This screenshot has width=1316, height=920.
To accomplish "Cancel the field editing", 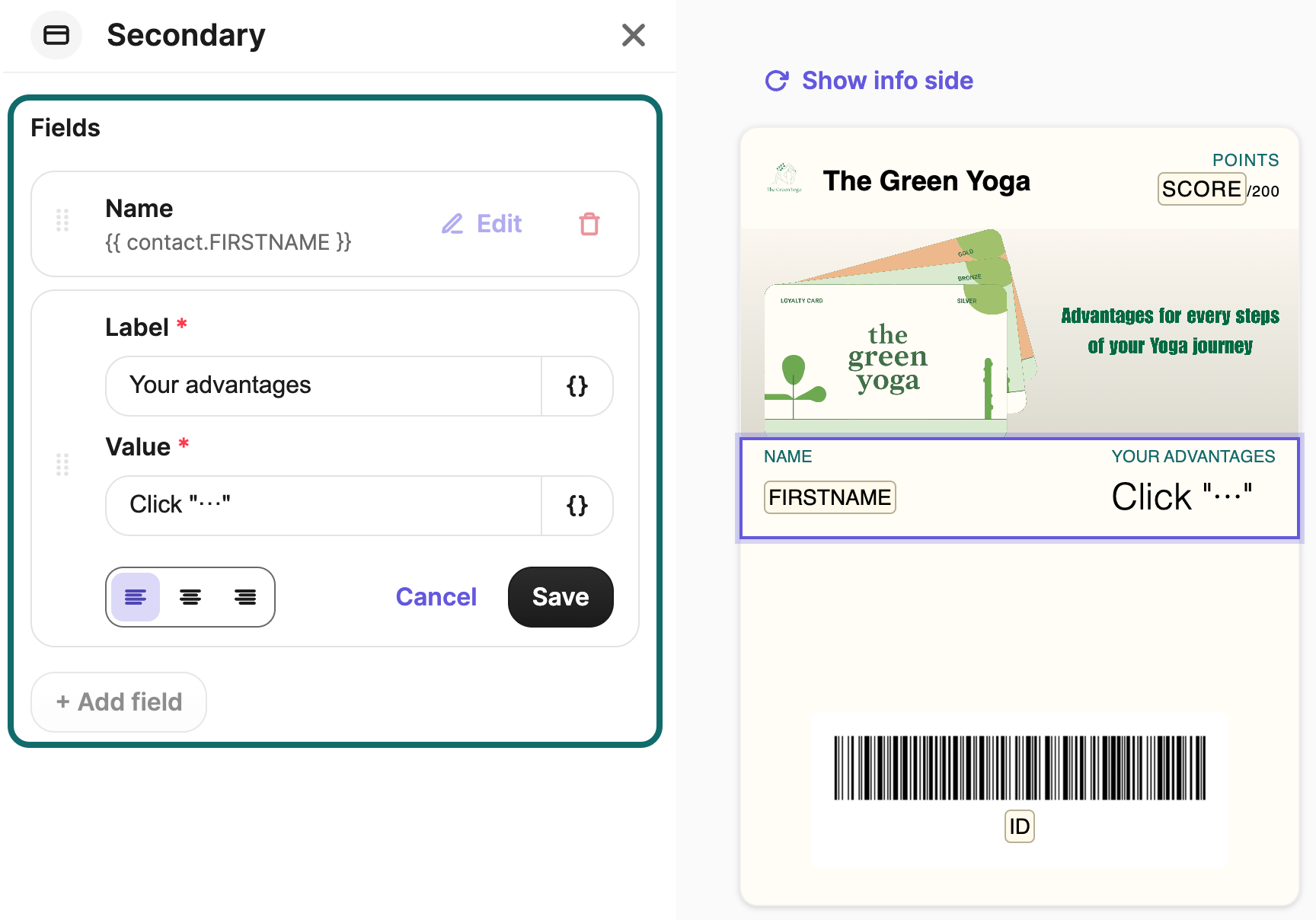I will (436, 597).
